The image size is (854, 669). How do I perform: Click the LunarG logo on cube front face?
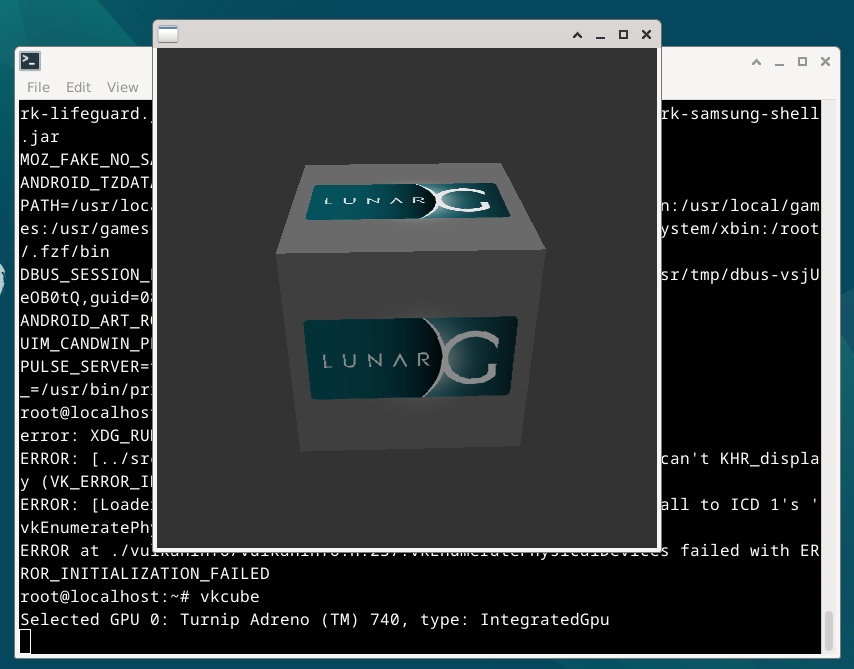[410, 357]
